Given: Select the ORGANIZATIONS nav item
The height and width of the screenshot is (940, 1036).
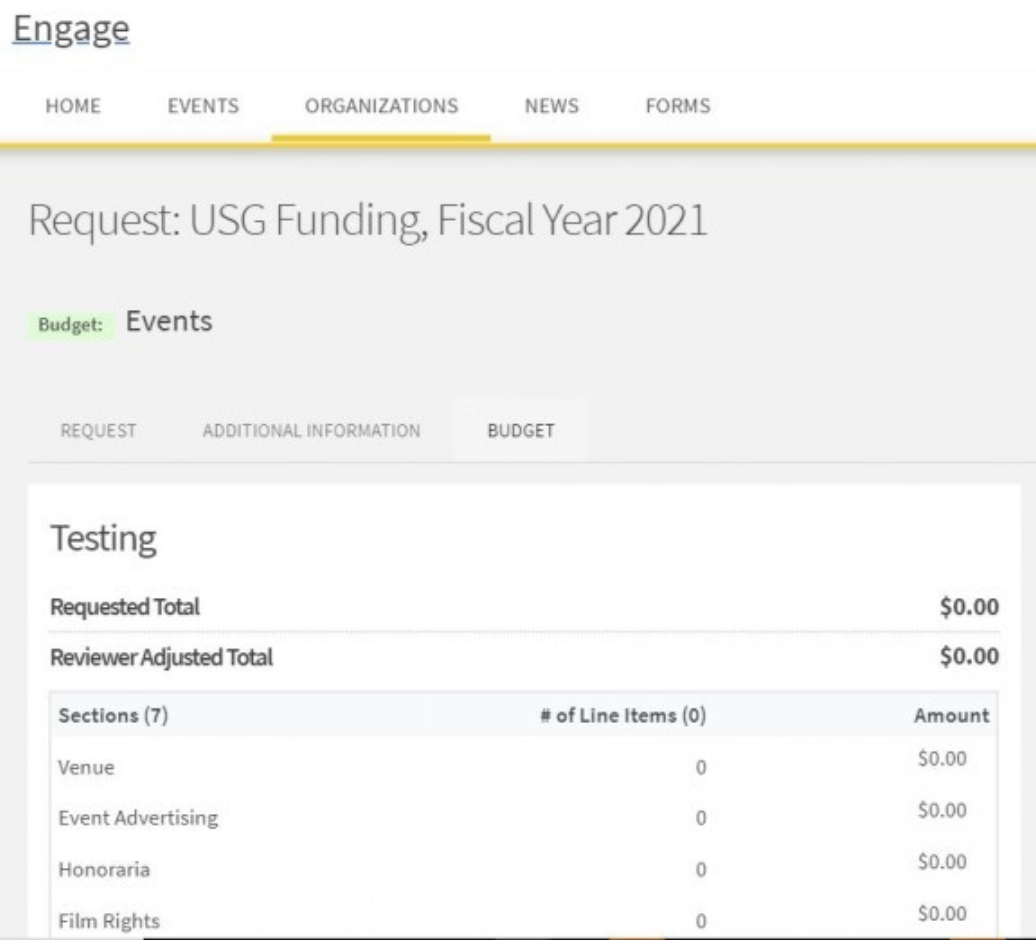Looking at the screenshot, I should 381,106.
